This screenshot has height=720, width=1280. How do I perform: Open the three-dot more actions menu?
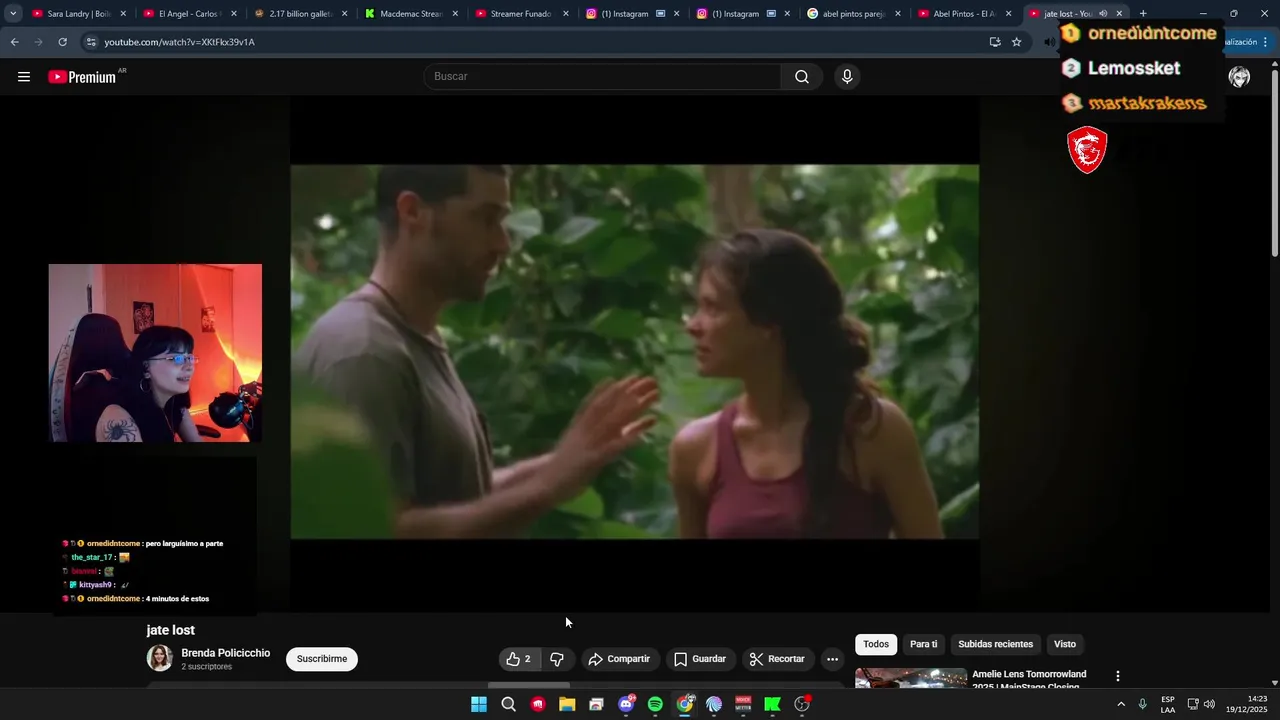point(832,659)
